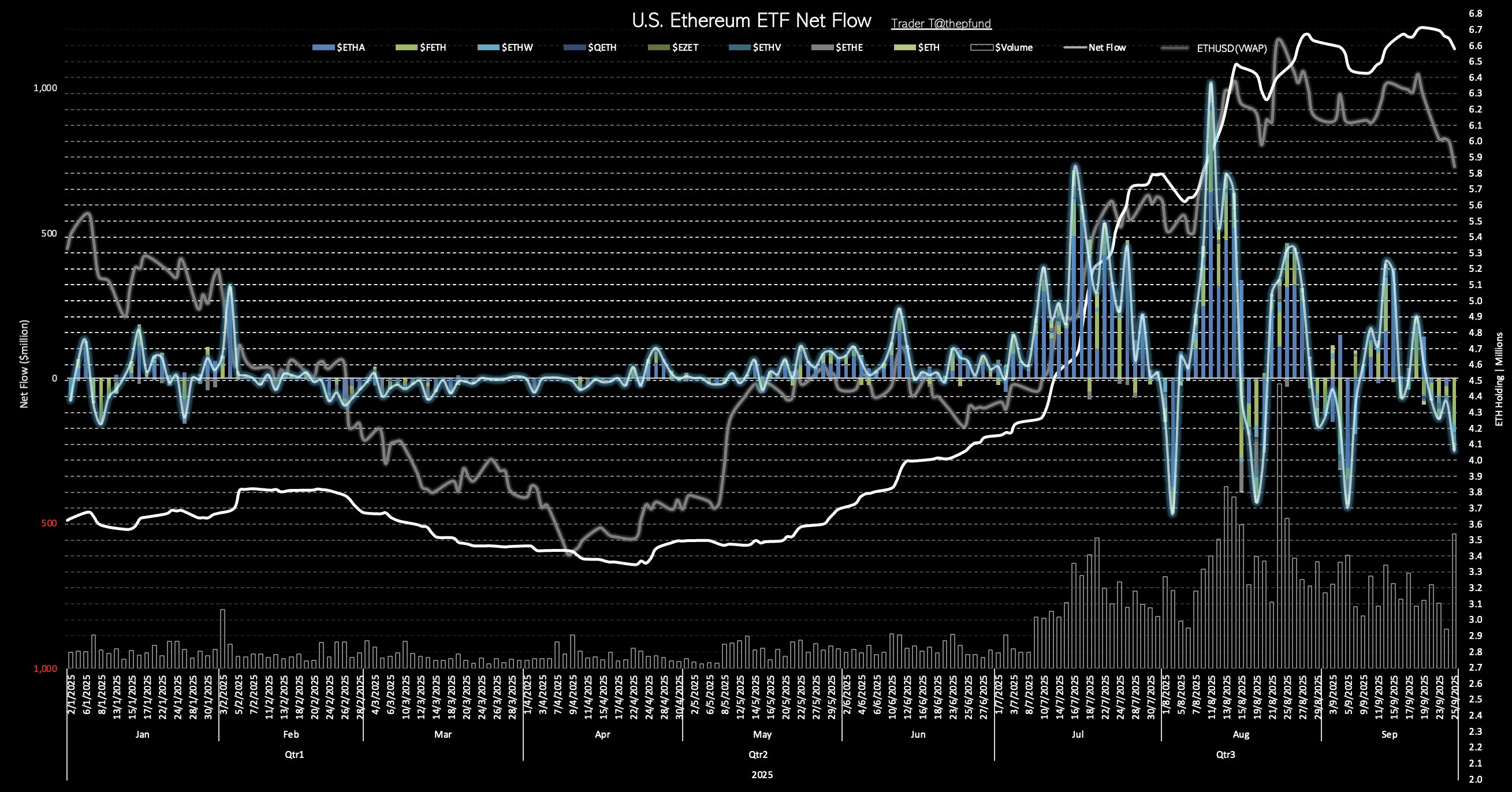Expand the Qtr3 quarter group label
Image resolution: width=1512 pixels, height=792 pixels.
click(x=1225, y=754)
